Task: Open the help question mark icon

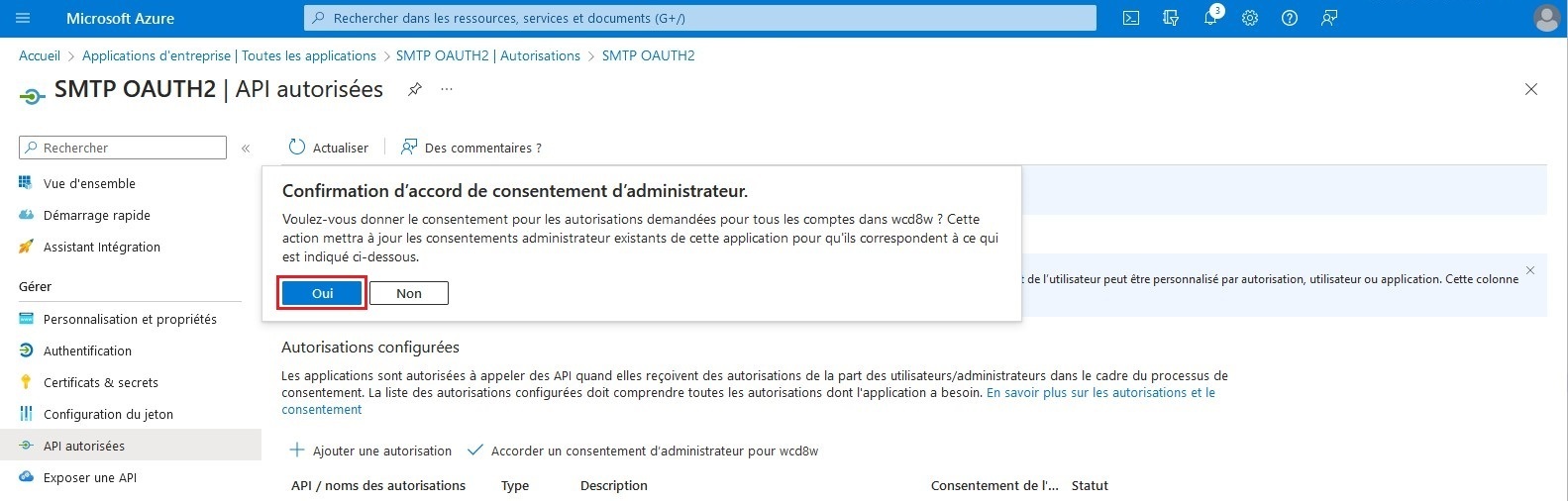Action: point(1290,18)
